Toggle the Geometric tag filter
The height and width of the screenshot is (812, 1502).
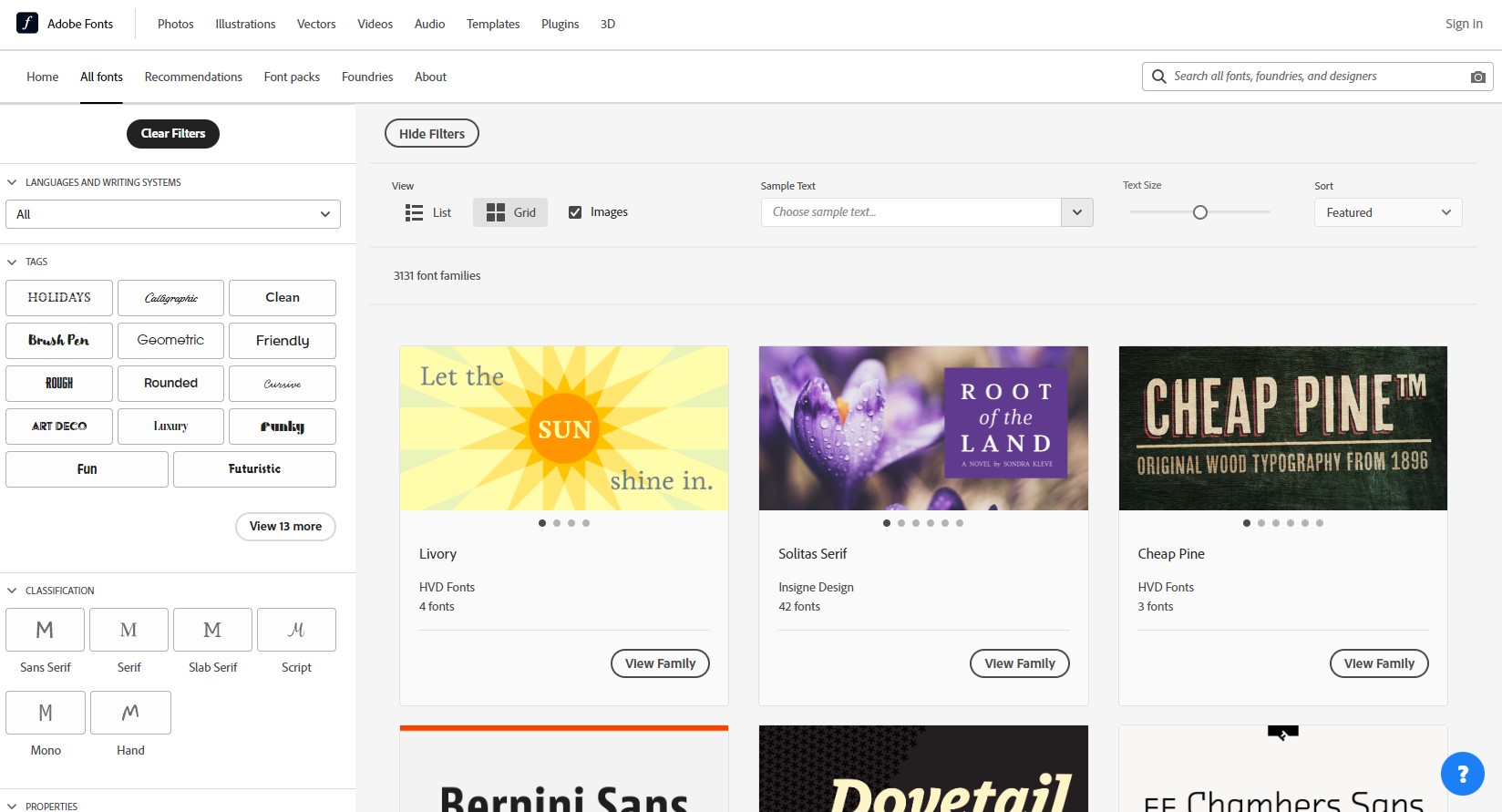[170, 341]
